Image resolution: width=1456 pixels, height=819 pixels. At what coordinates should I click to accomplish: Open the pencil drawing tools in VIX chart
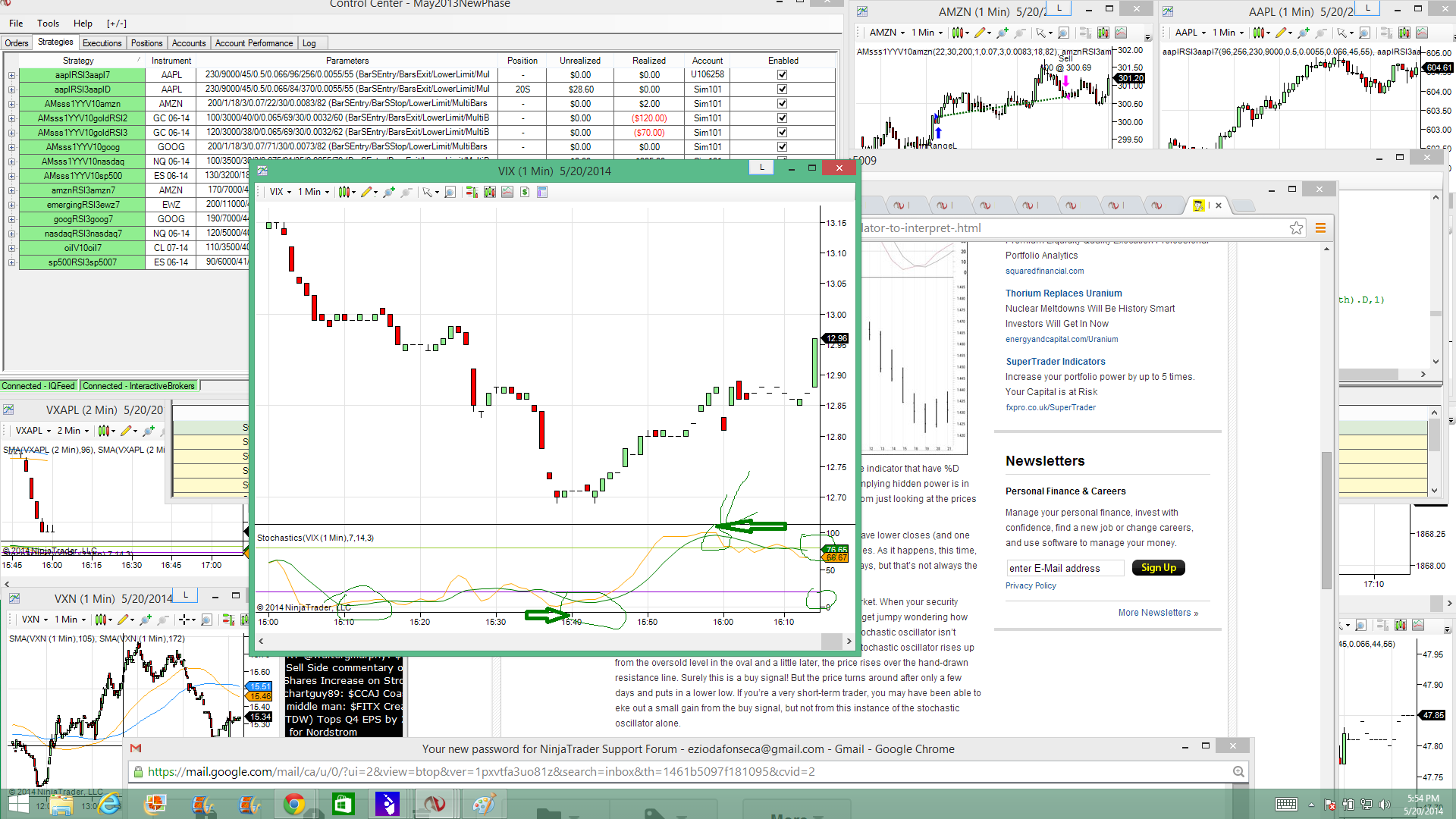pyautogui.click(x=368, y=192)
